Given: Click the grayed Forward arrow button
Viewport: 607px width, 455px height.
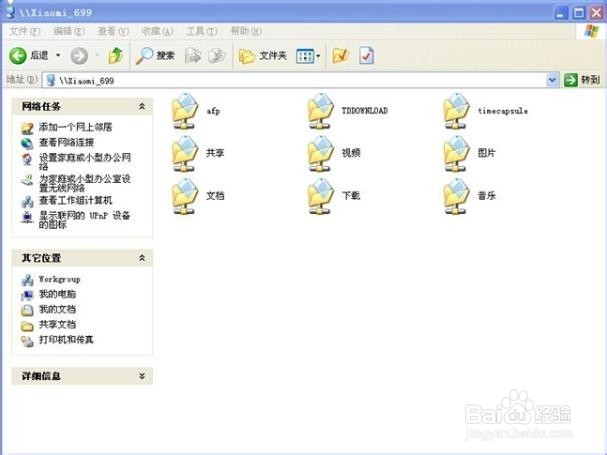Looking at the screenshot, I should click(79, 56).
